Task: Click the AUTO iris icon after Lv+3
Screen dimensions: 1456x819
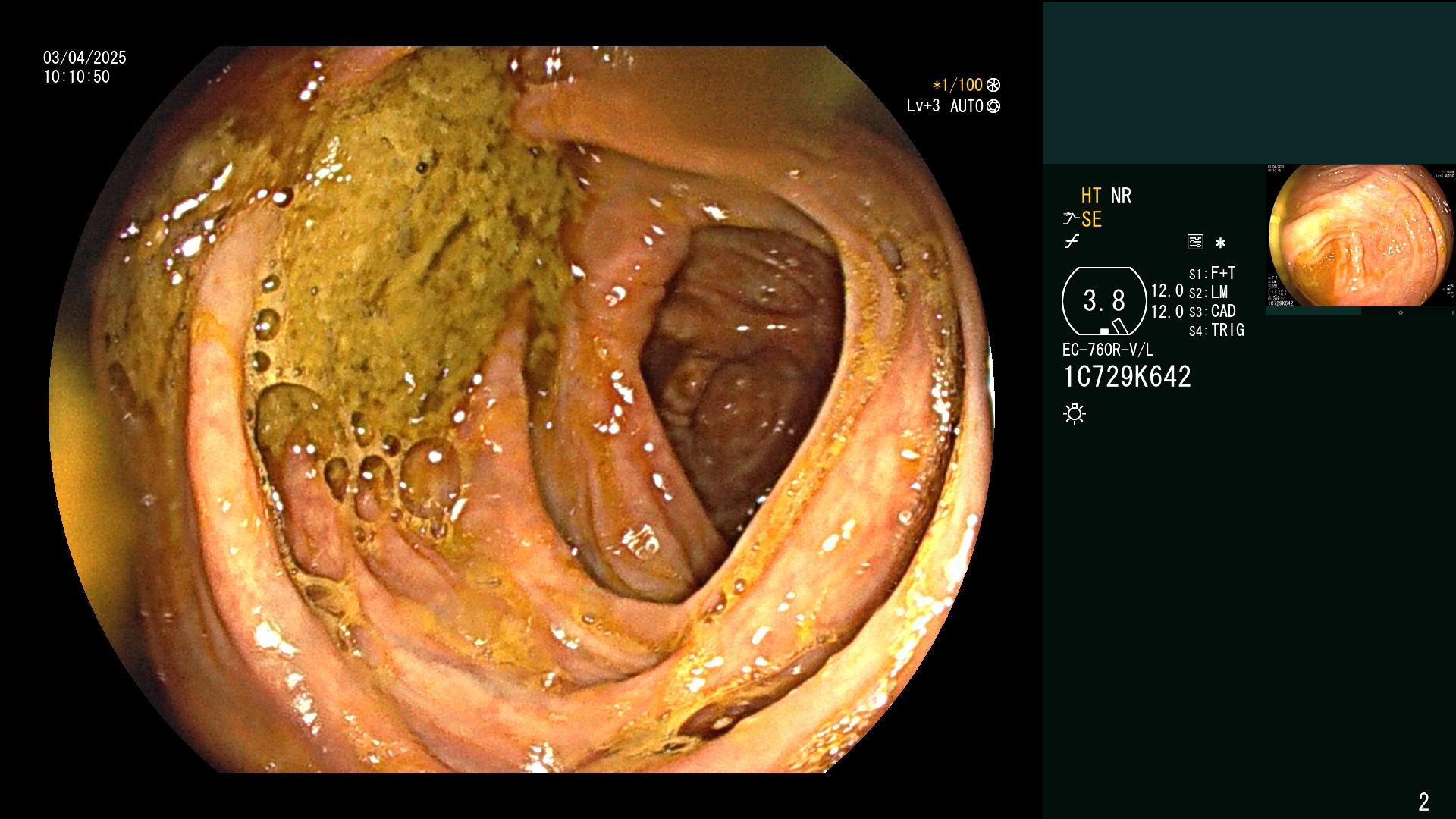Action: [x=993, y=106]
